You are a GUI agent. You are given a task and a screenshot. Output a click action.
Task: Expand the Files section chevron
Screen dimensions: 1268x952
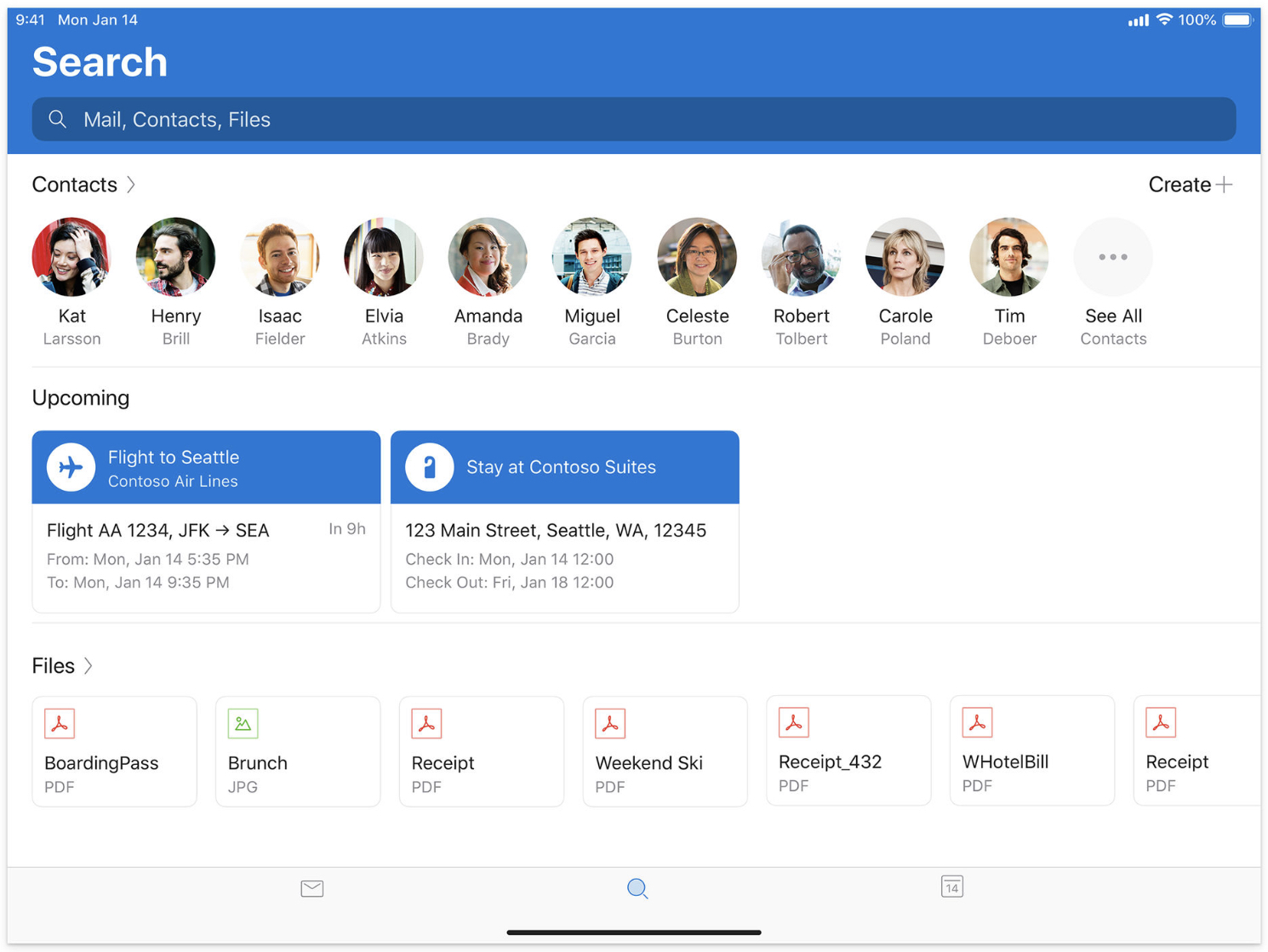tap(89, 666)
